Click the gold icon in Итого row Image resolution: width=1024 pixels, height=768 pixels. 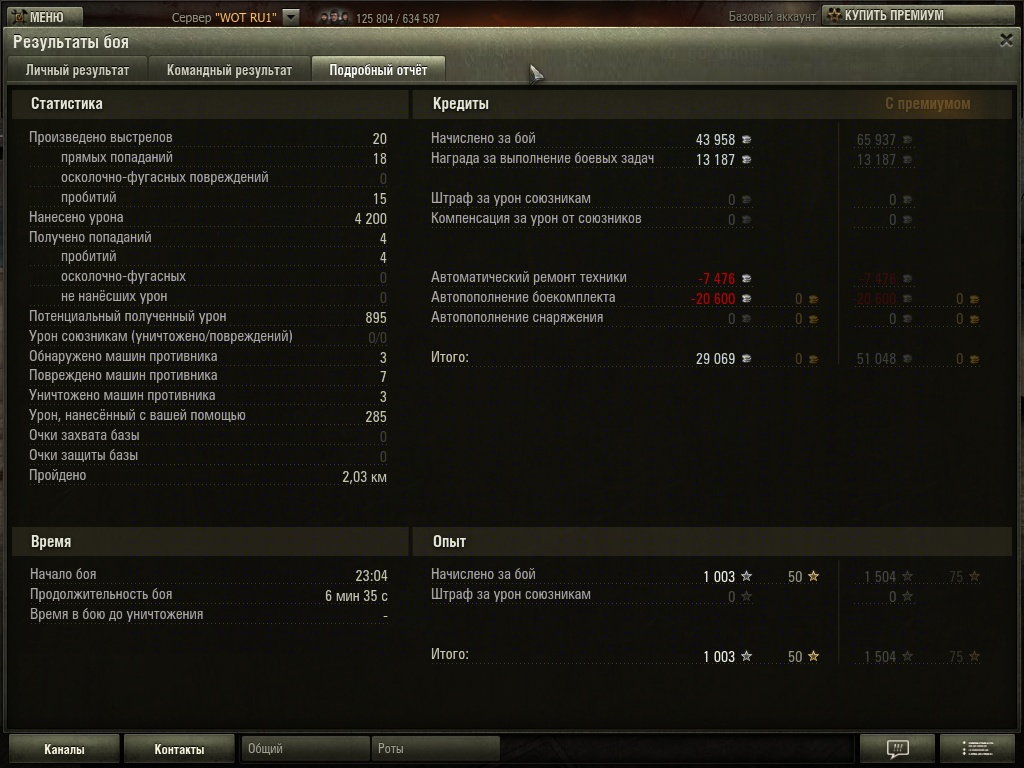[813, 359]
